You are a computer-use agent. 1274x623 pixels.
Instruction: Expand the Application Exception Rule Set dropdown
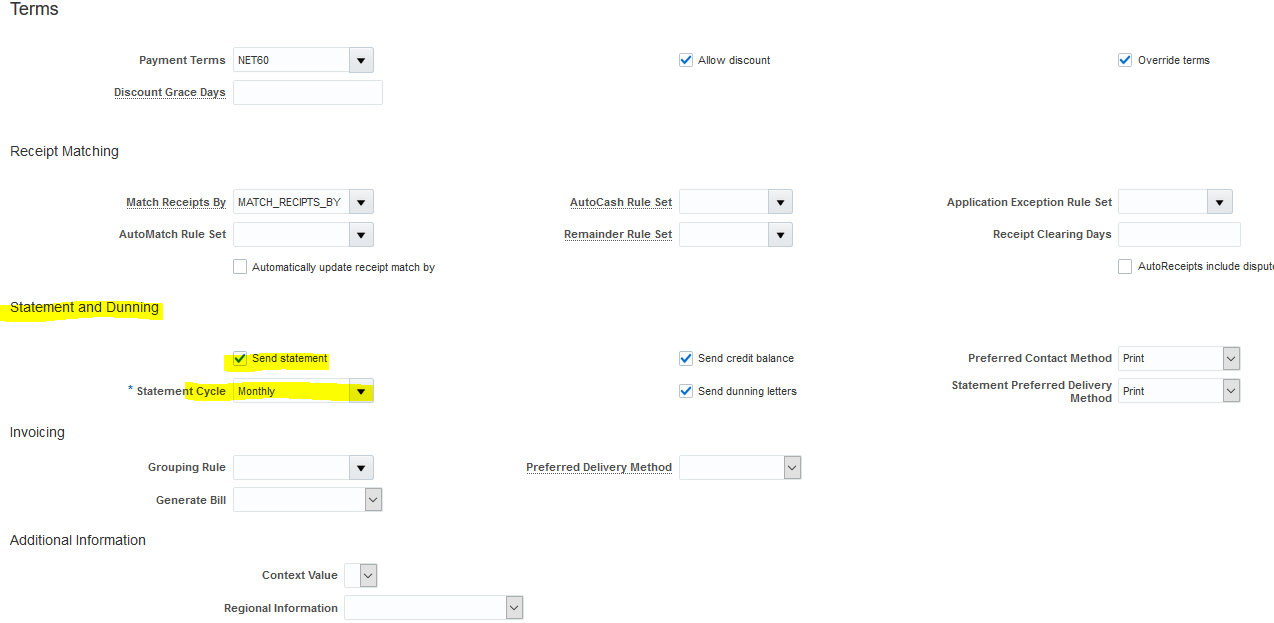1218,201
